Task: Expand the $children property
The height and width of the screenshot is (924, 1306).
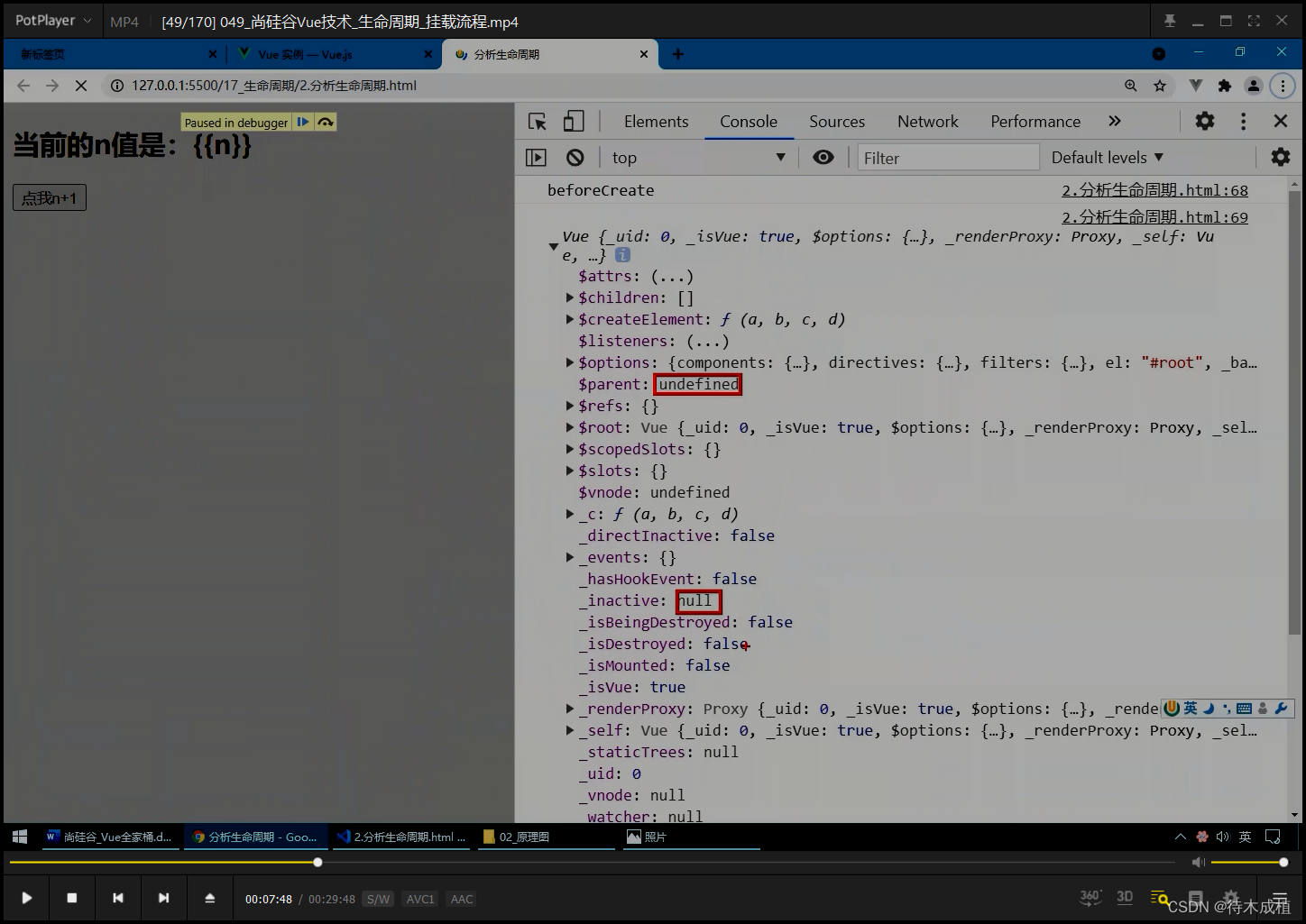Action: tap(570, 297)
